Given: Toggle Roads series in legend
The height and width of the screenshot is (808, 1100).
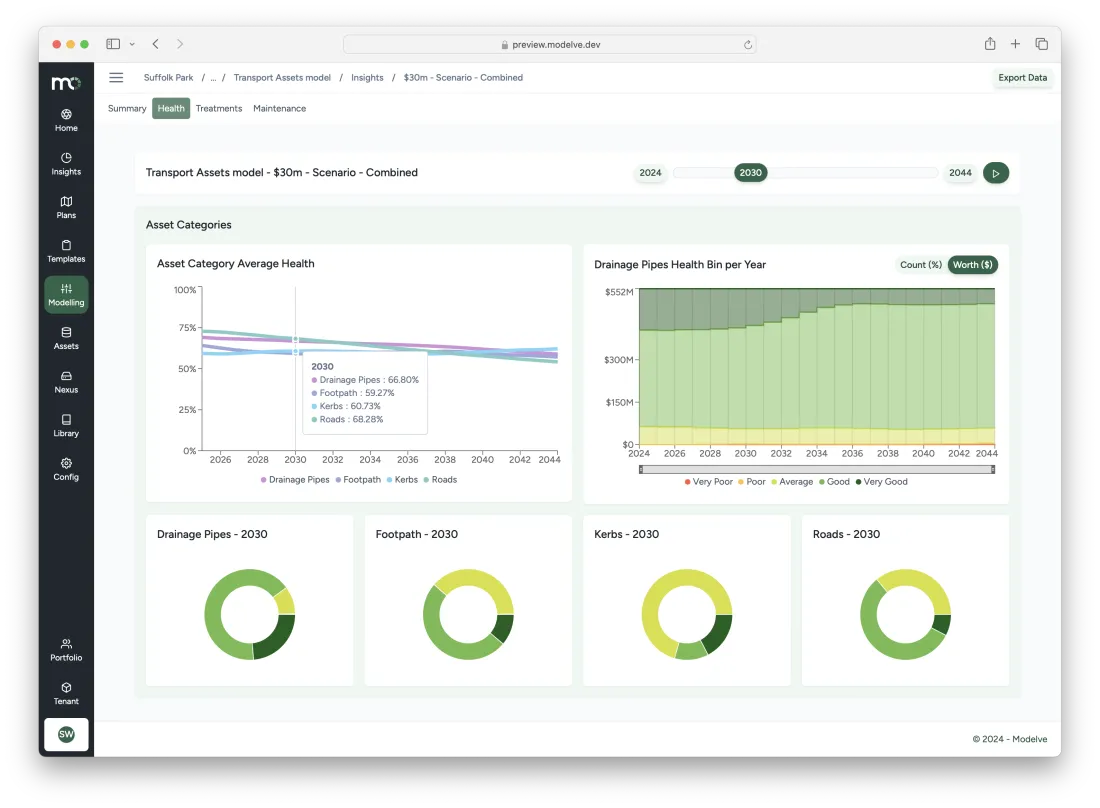Looking at the screenshot, I should pyautogui.click(x=440, y=480).
